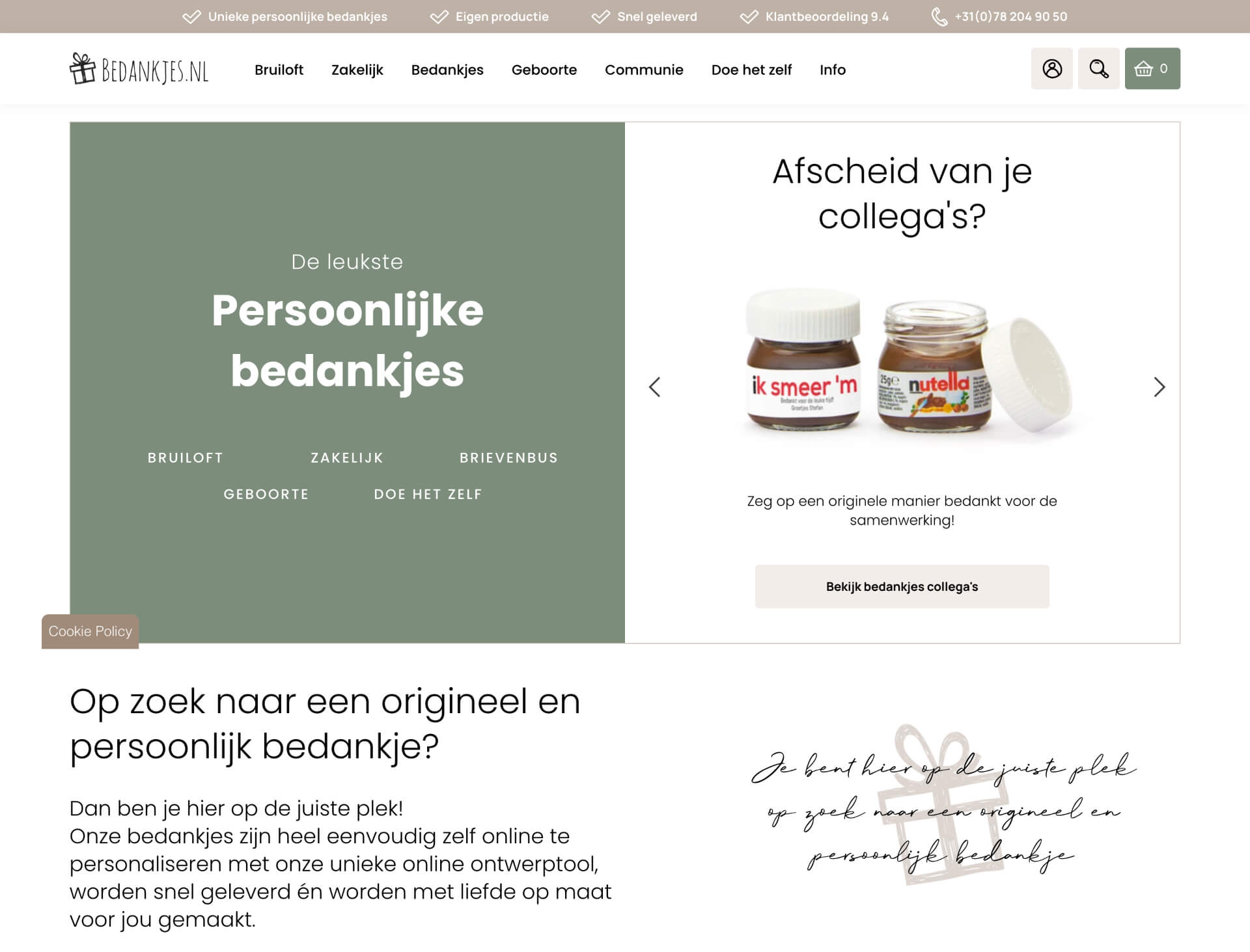Open the Bedankjes dropdown menu
The width and height of the screenshot is (1250, 952).
click(x=447, y=69)
